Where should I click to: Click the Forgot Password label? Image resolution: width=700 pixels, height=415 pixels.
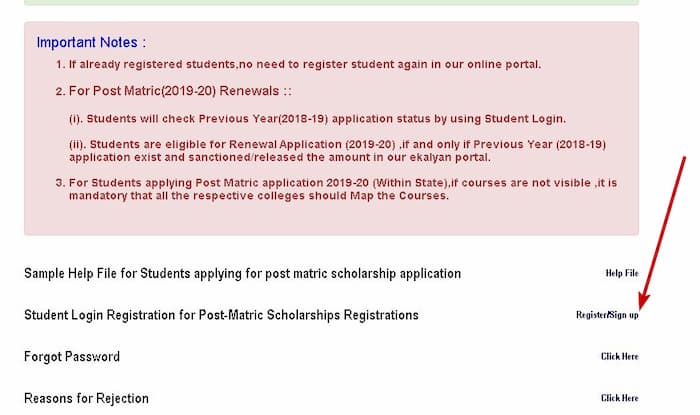pos(72,357)
